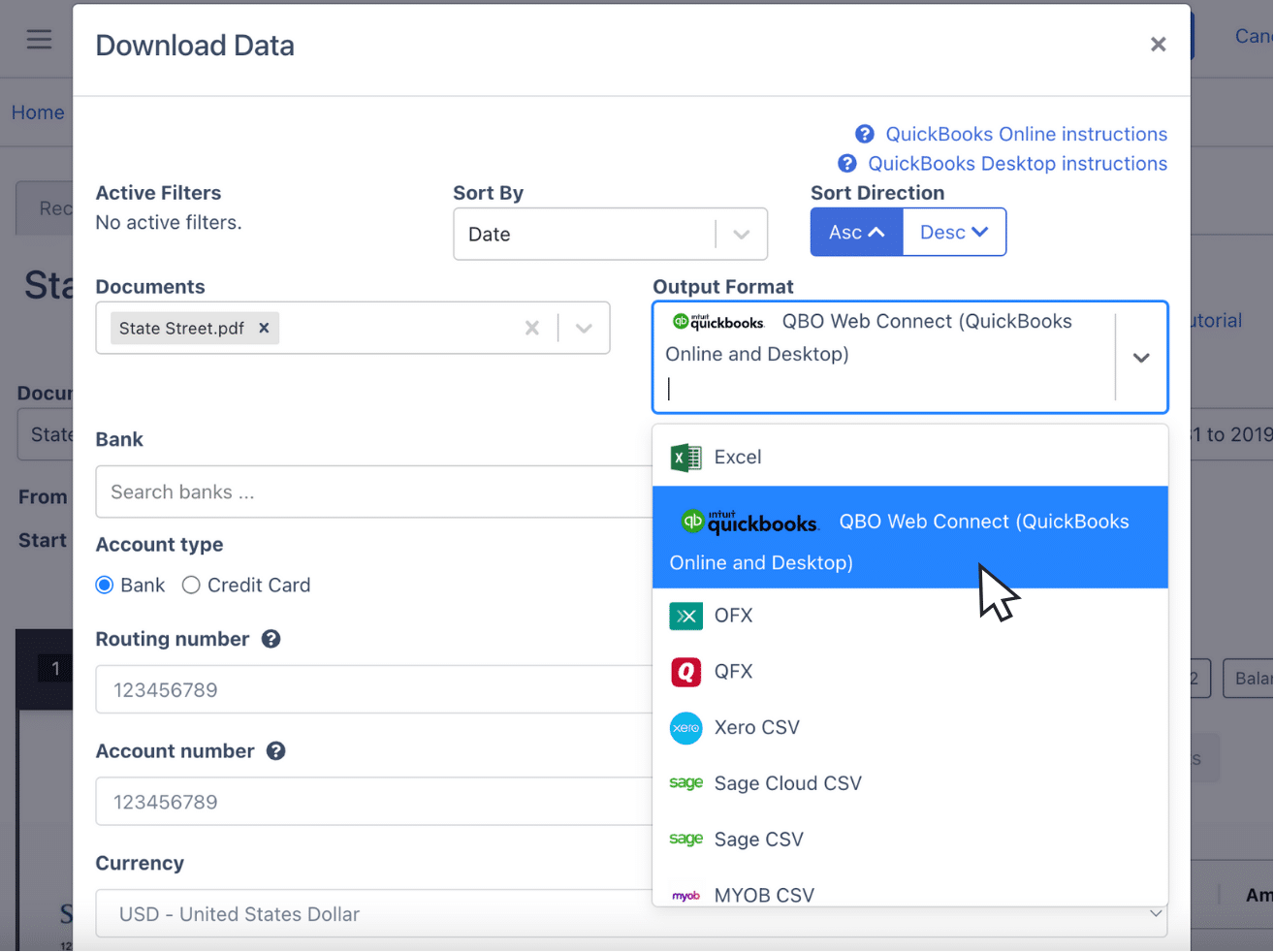Open the Currency USD dropdown
The height and width of the screenshot is (952, 1274).
pyautogui.click(x=631, y=914)
